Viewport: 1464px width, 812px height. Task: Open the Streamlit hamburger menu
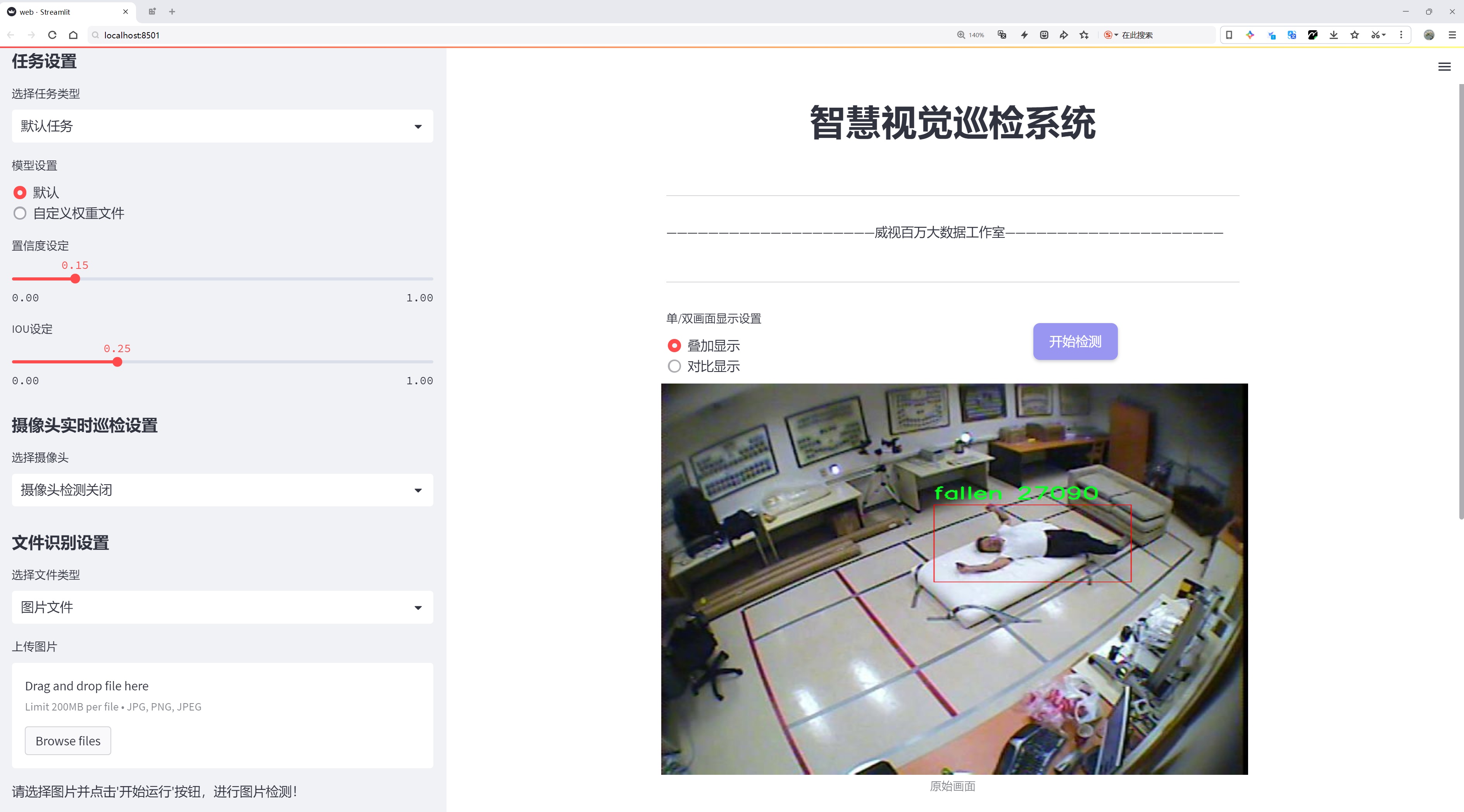point(1444,67)
